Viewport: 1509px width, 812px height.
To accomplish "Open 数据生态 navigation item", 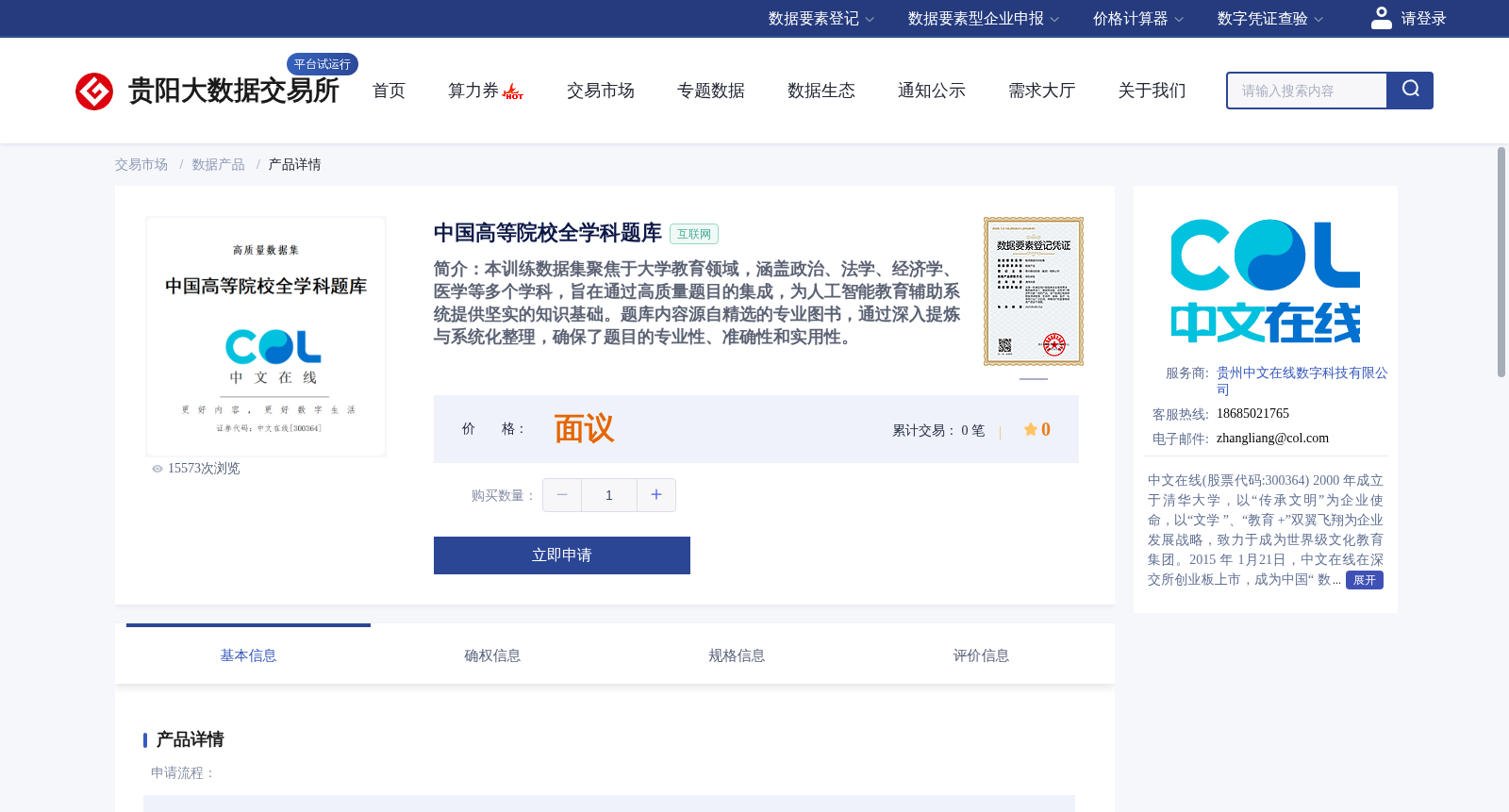I will click(821, 91).
